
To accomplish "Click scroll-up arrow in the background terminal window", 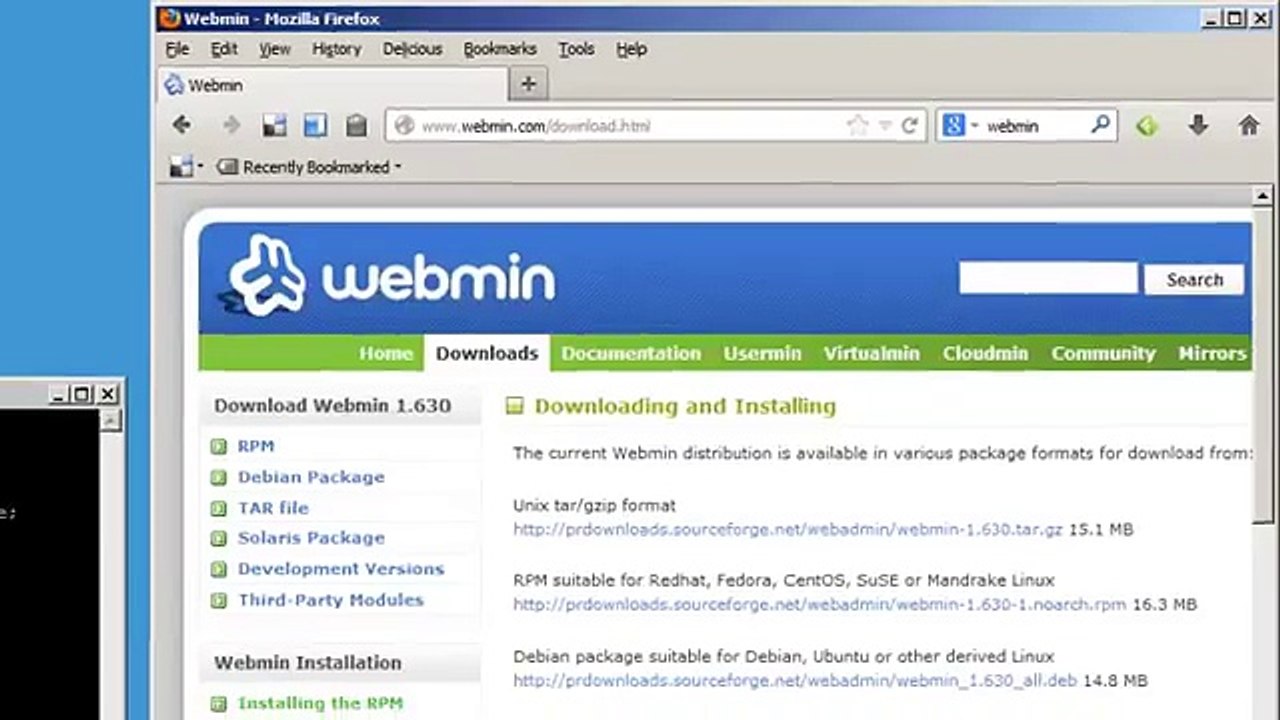I will pos(111,420).
